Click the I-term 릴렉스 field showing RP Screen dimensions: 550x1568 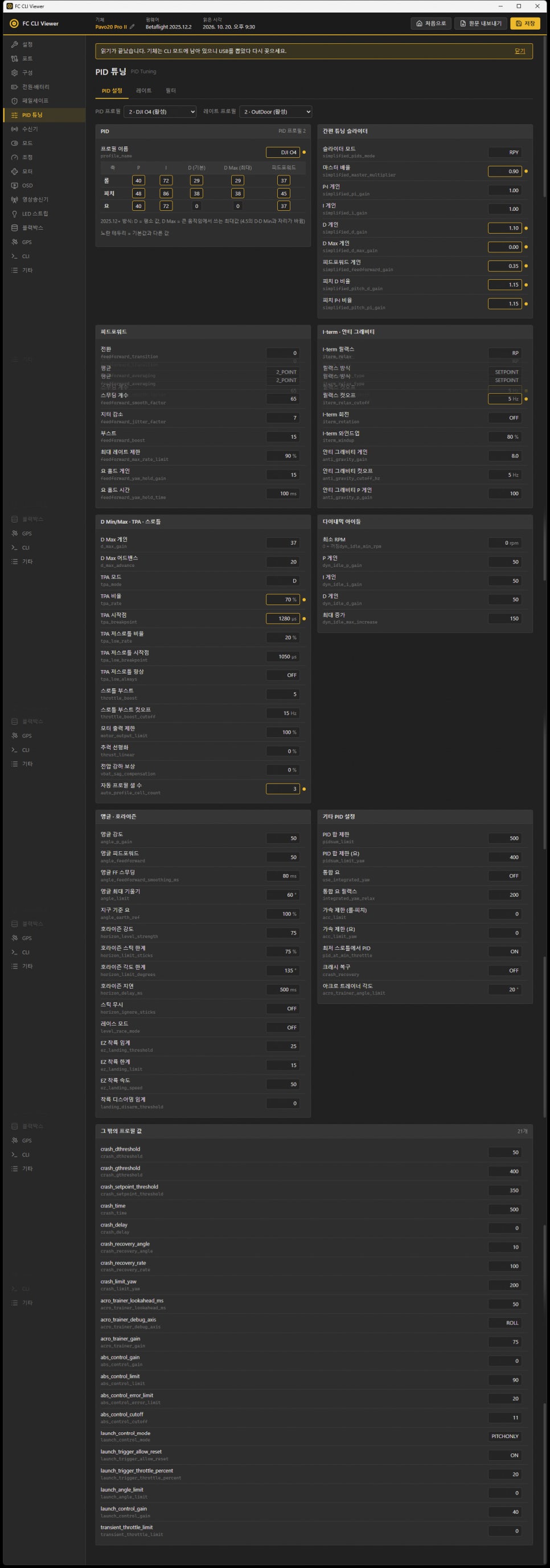point(505,353)
